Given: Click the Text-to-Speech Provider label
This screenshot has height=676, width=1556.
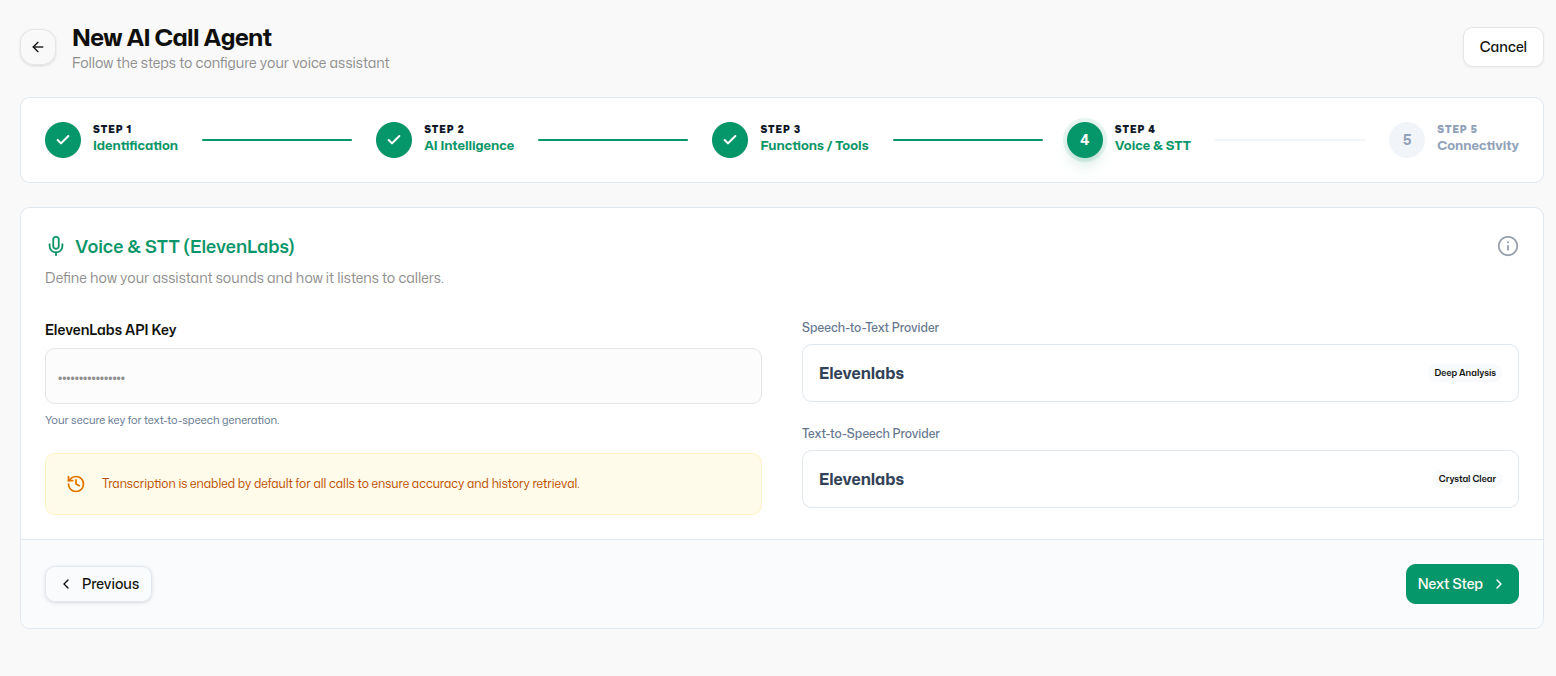Looking at the screenshot, I should (871, 434).
